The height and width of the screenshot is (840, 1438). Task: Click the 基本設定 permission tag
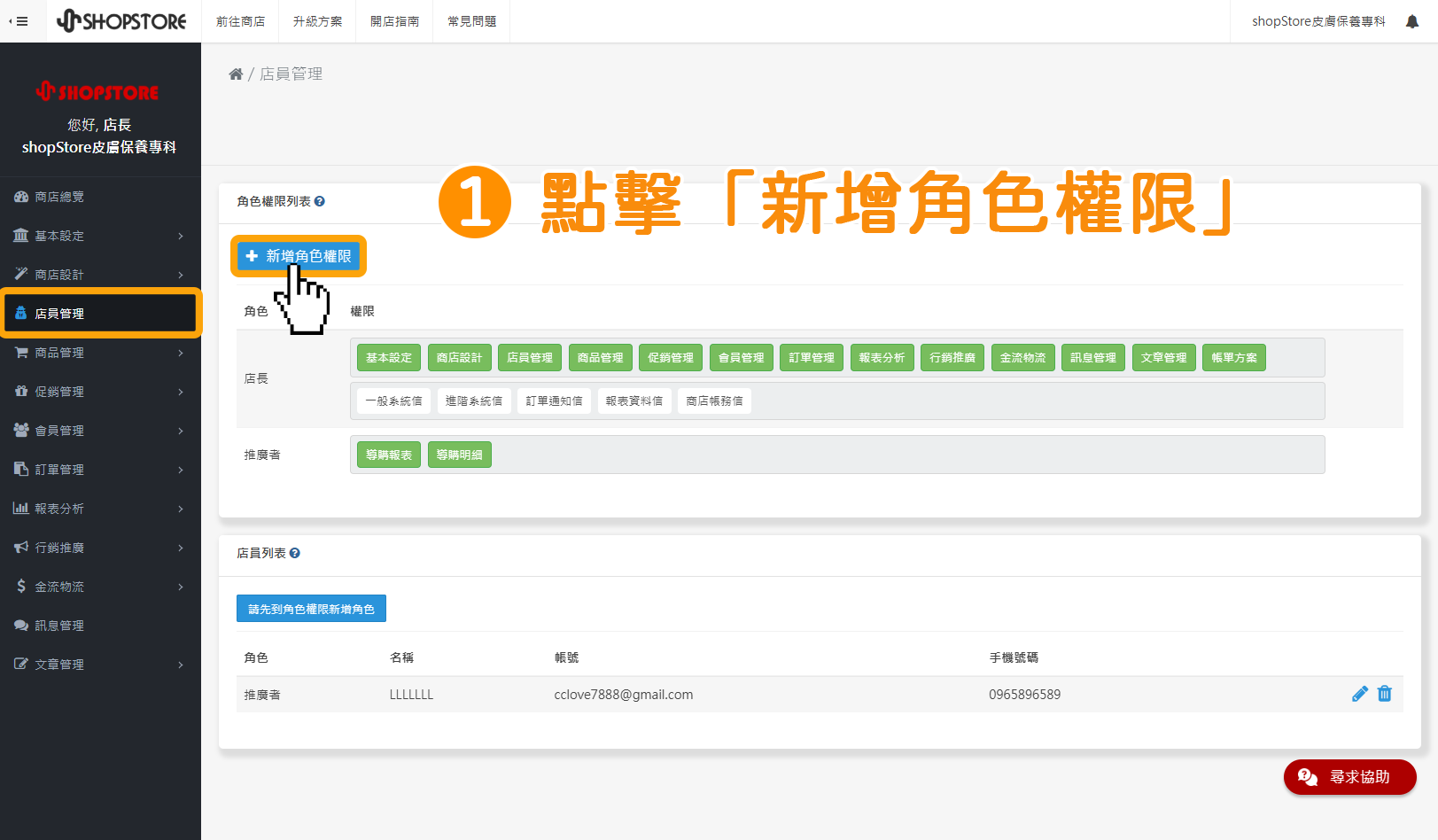(x=389, y=358)
